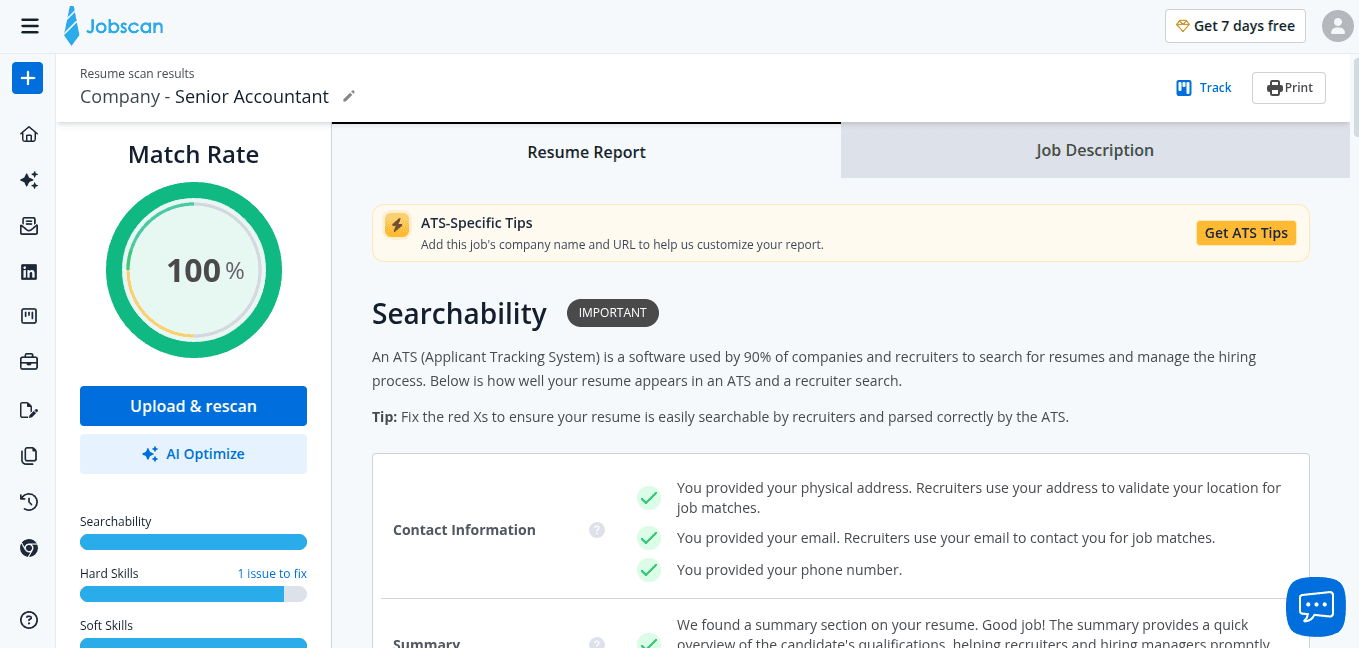Click the email provided check mark

(x=649, y=538)
